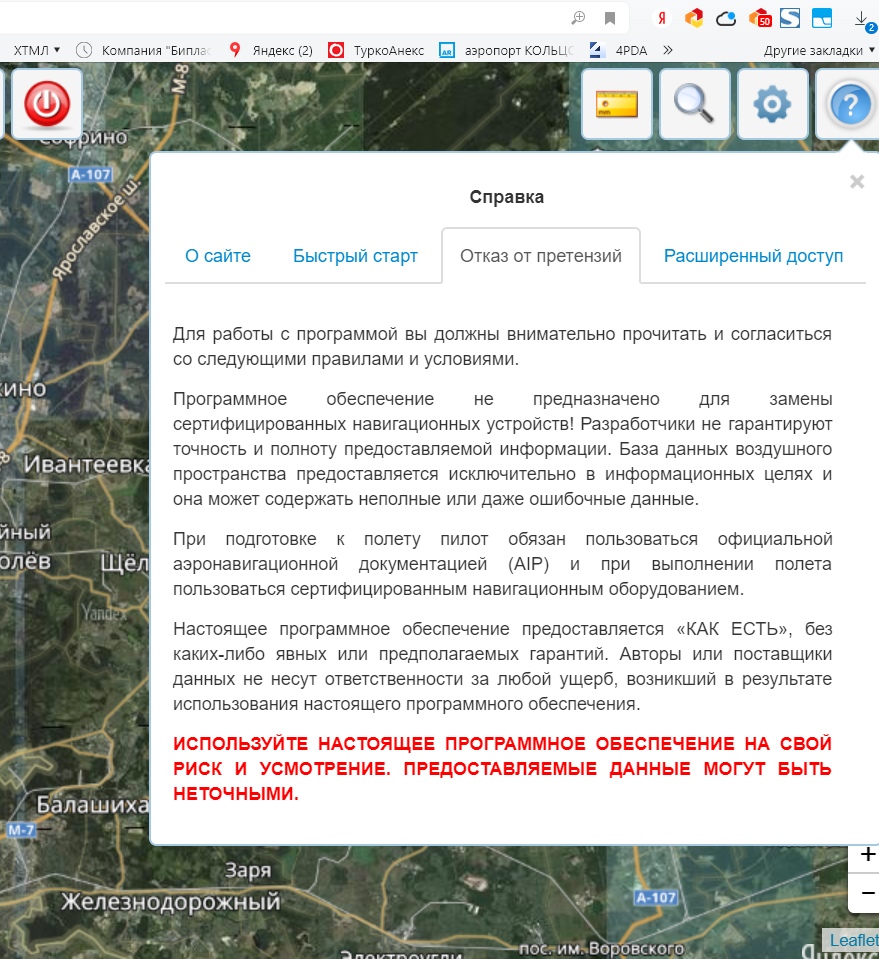879x959 pixels.
Task: Zoom in the map with plus
Action: tap(867, 855)
